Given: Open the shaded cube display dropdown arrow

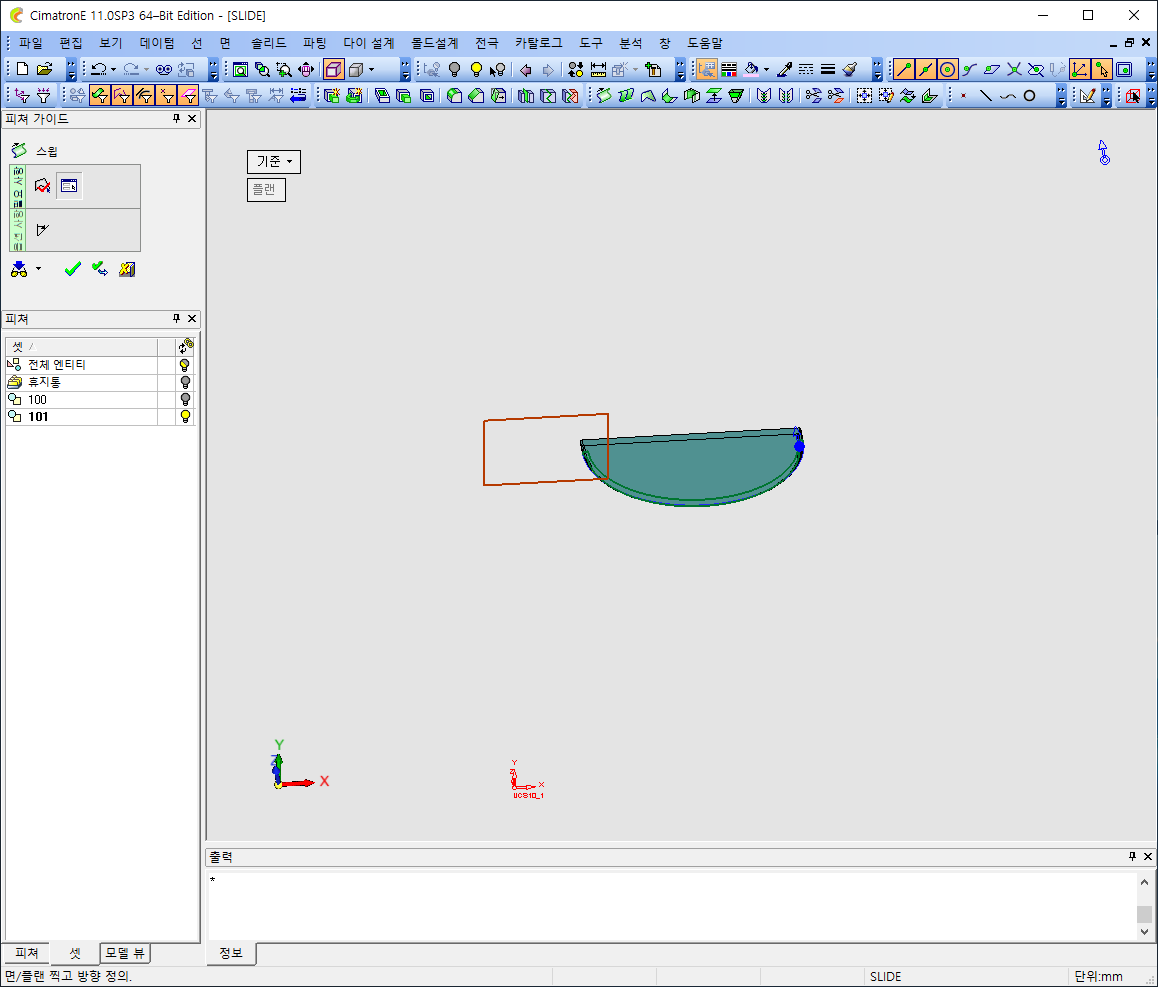Looking at the screenshot, I should [371, 69].
